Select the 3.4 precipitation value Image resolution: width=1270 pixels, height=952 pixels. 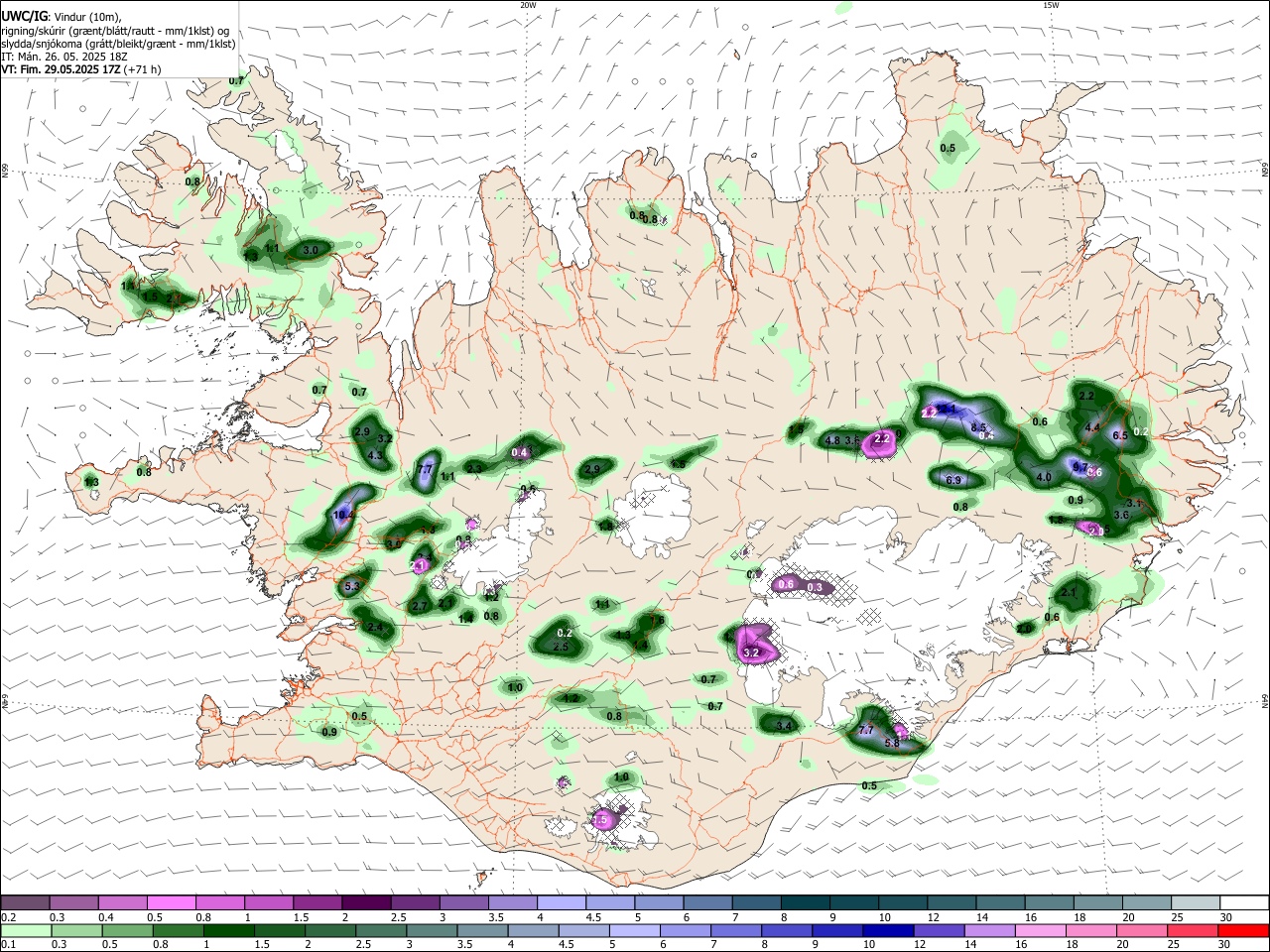tap(784, 726)
